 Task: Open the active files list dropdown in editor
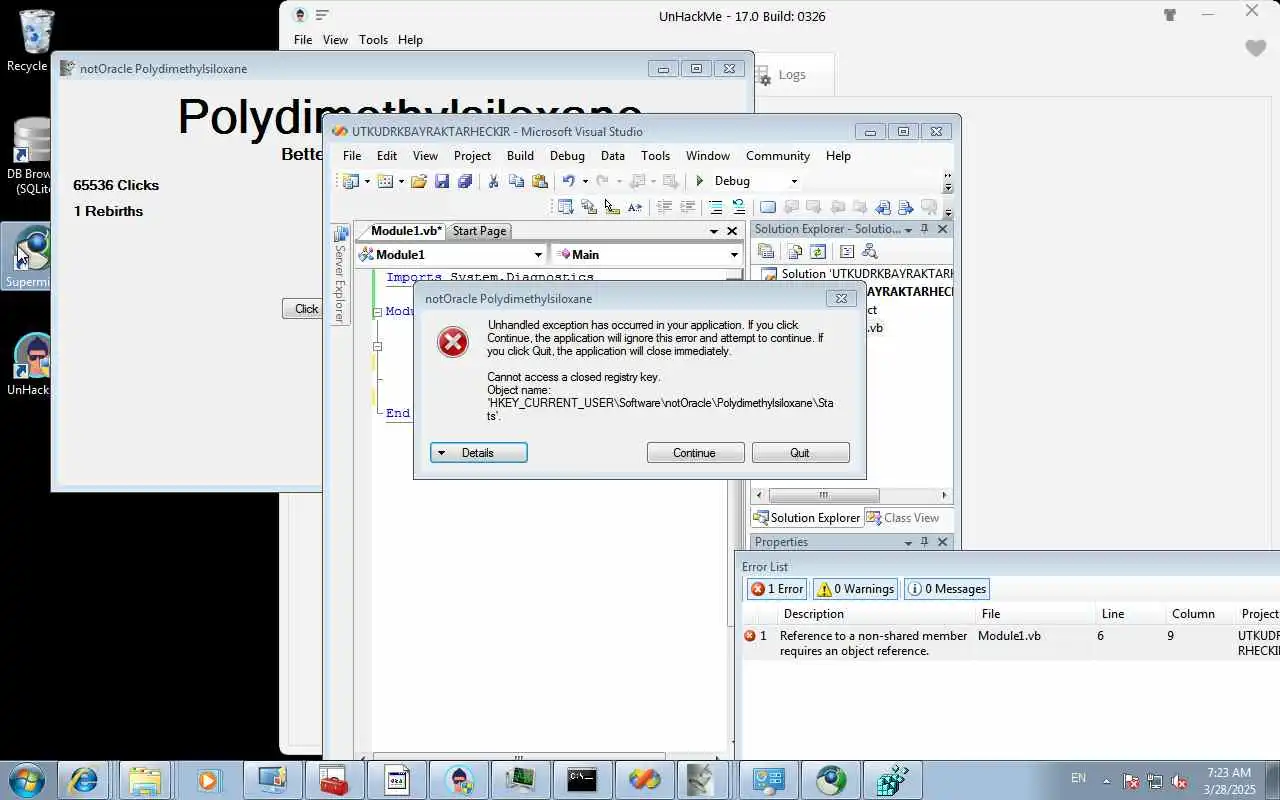click(714, 231)
